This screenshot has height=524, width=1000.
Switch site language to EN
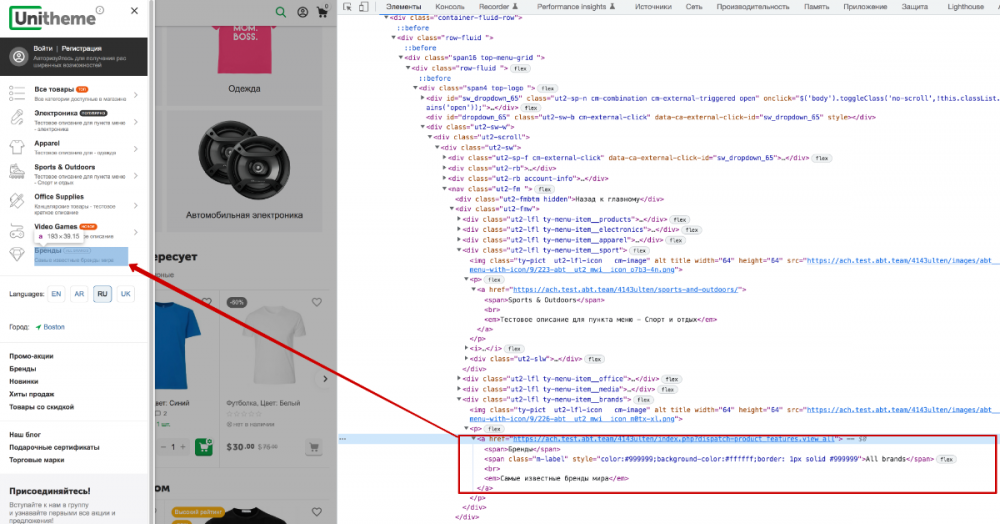[x=56, y=294]
